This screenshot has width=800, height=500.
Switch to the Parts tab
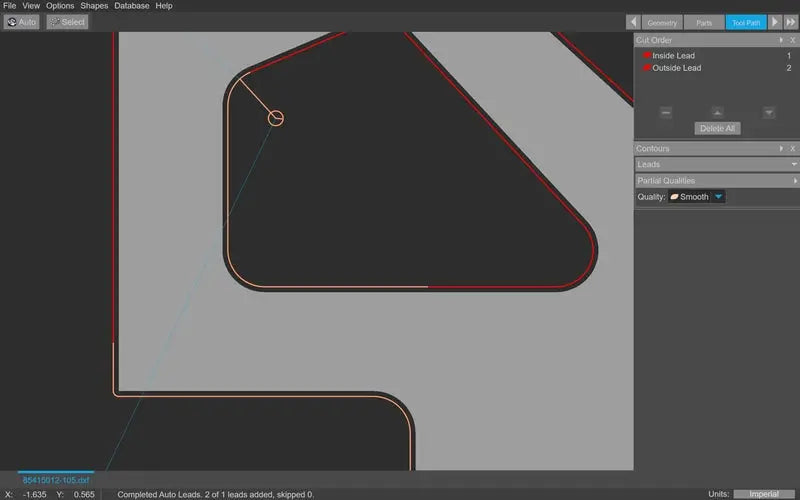click(x=704, y=22)
